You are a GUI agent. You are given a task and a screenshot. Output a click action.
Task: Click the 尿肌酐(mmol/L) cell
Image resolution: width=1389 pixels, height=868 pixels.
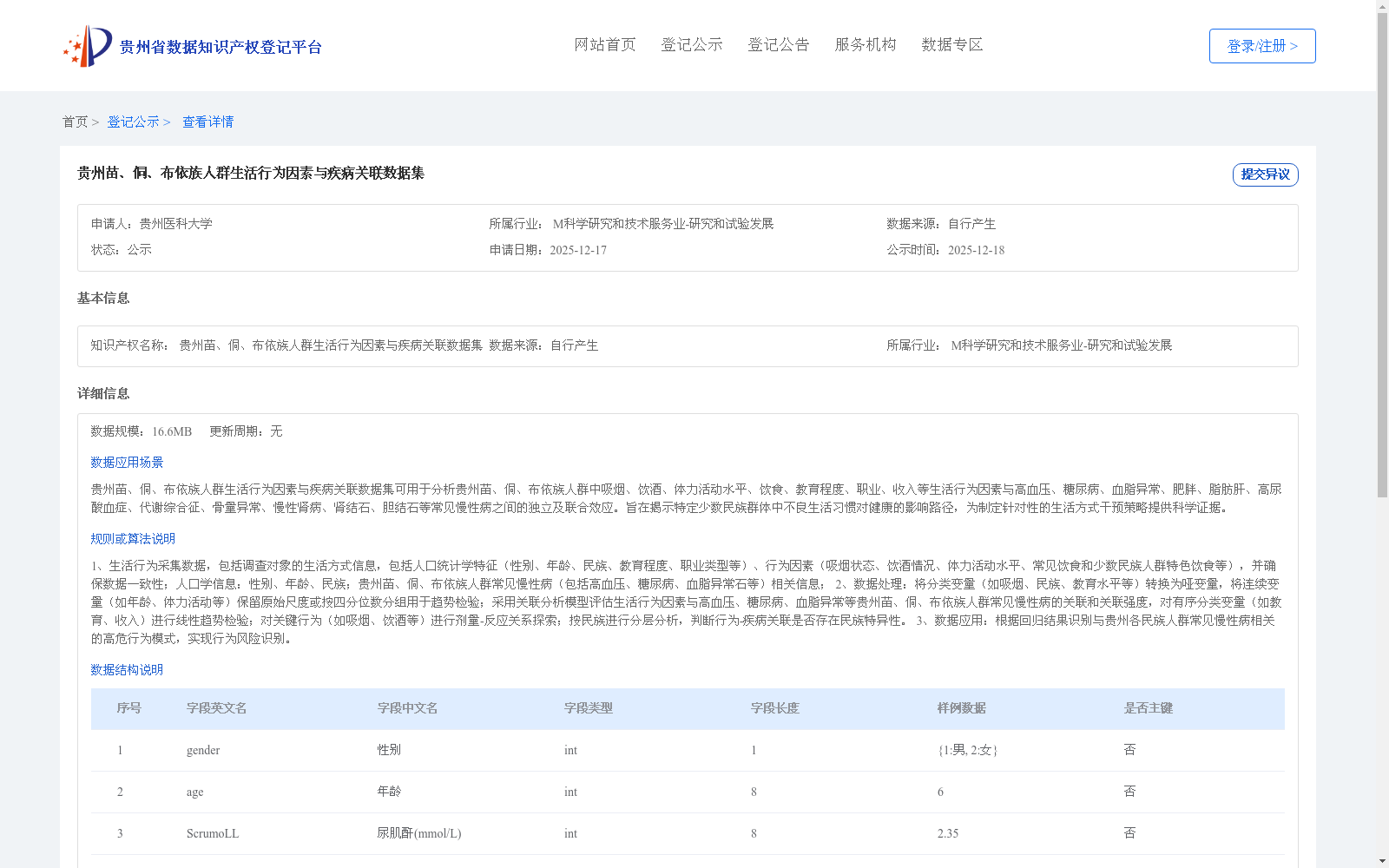[x=419, y=834]
